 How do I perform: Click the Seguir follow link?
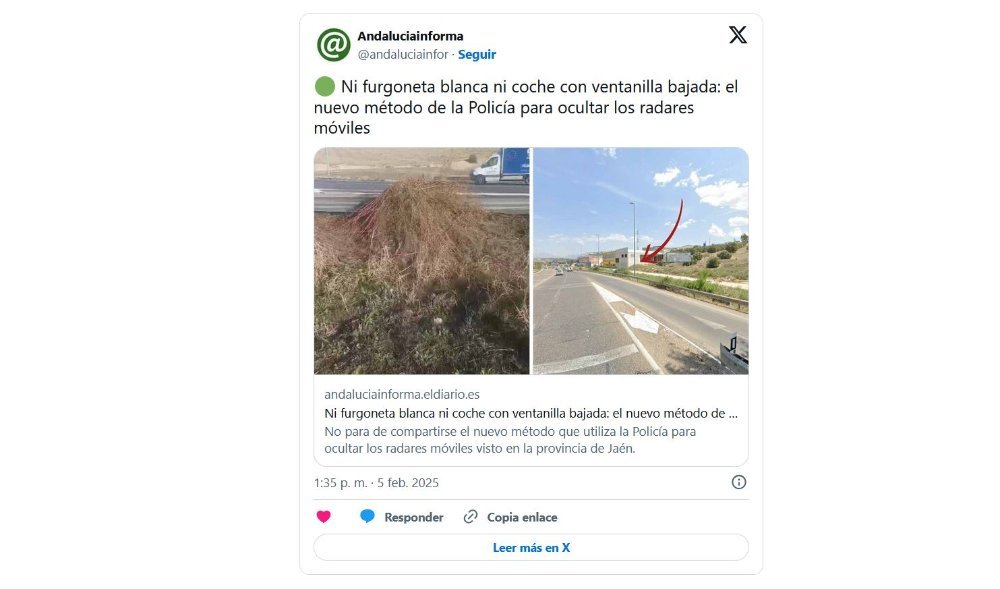coord(476,55)
